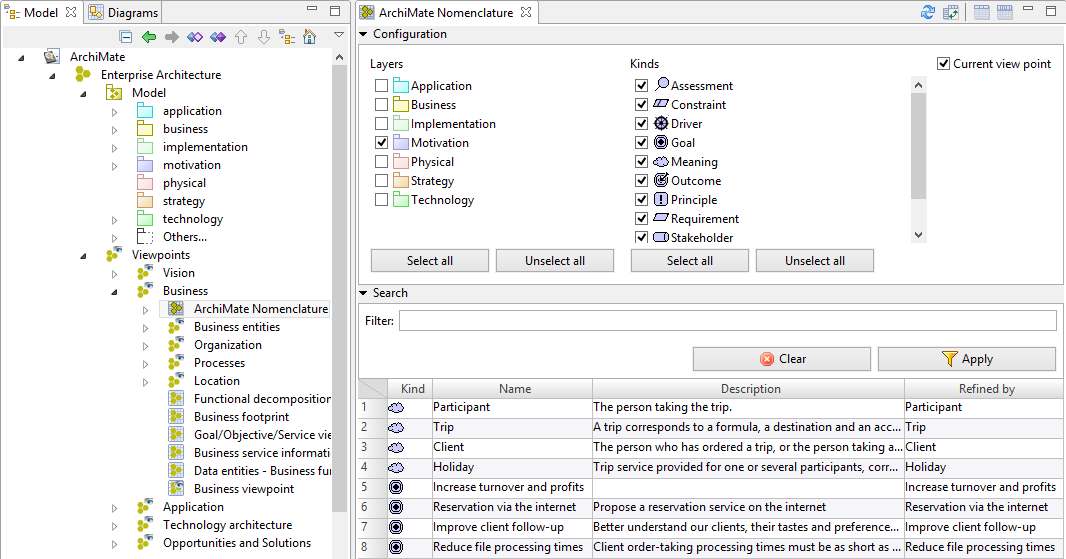Click the table rows layout icon
The height and width of the screenshot is (559, 1066).
(982, 12)
